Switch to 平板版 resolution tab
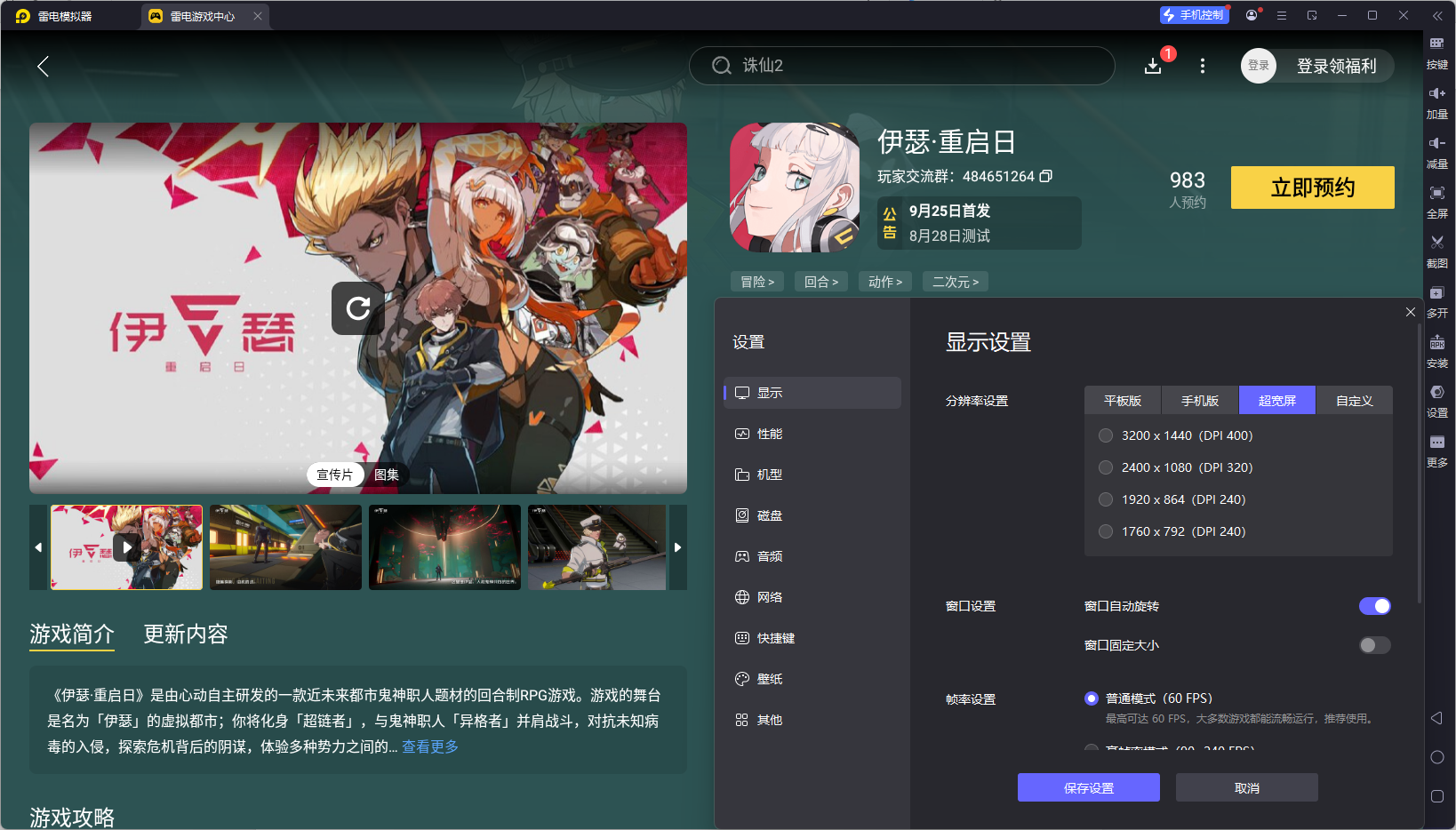This screenshot has height=830, width=1456. coord(1123,401)
